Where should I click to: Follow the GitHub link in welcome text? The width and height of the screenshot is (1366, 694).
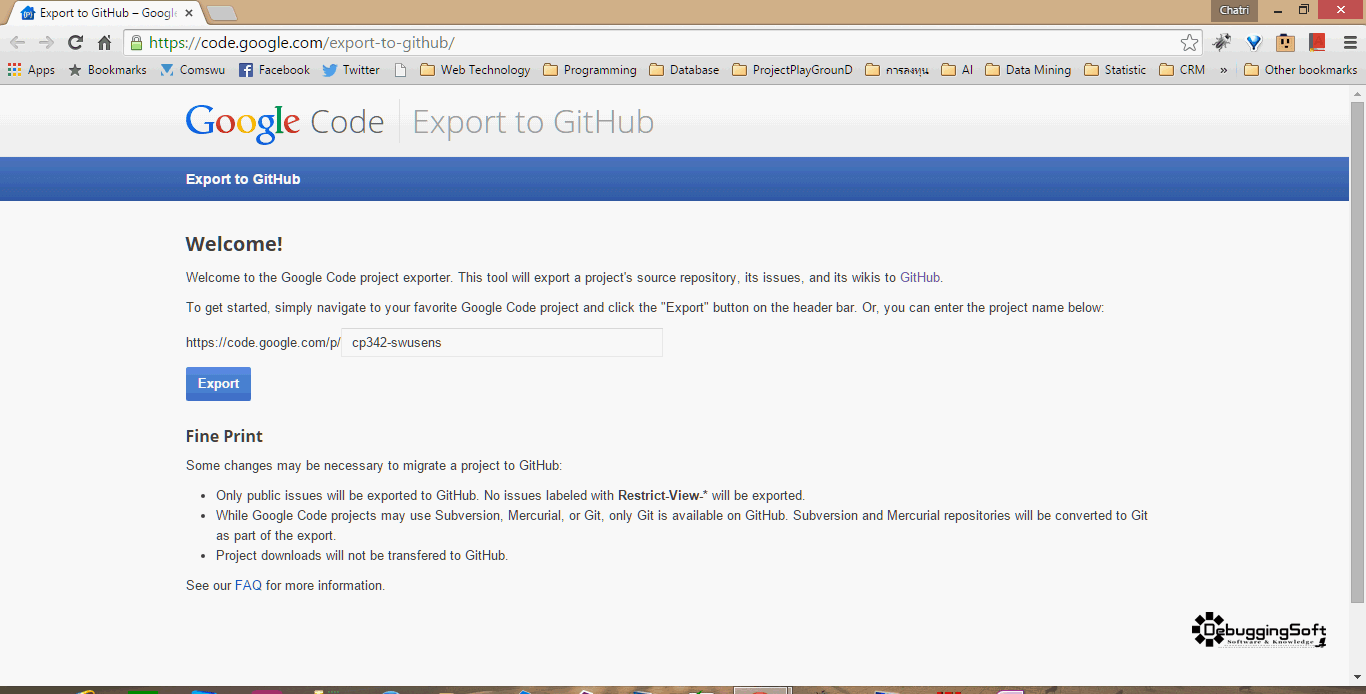coord(920,278)
